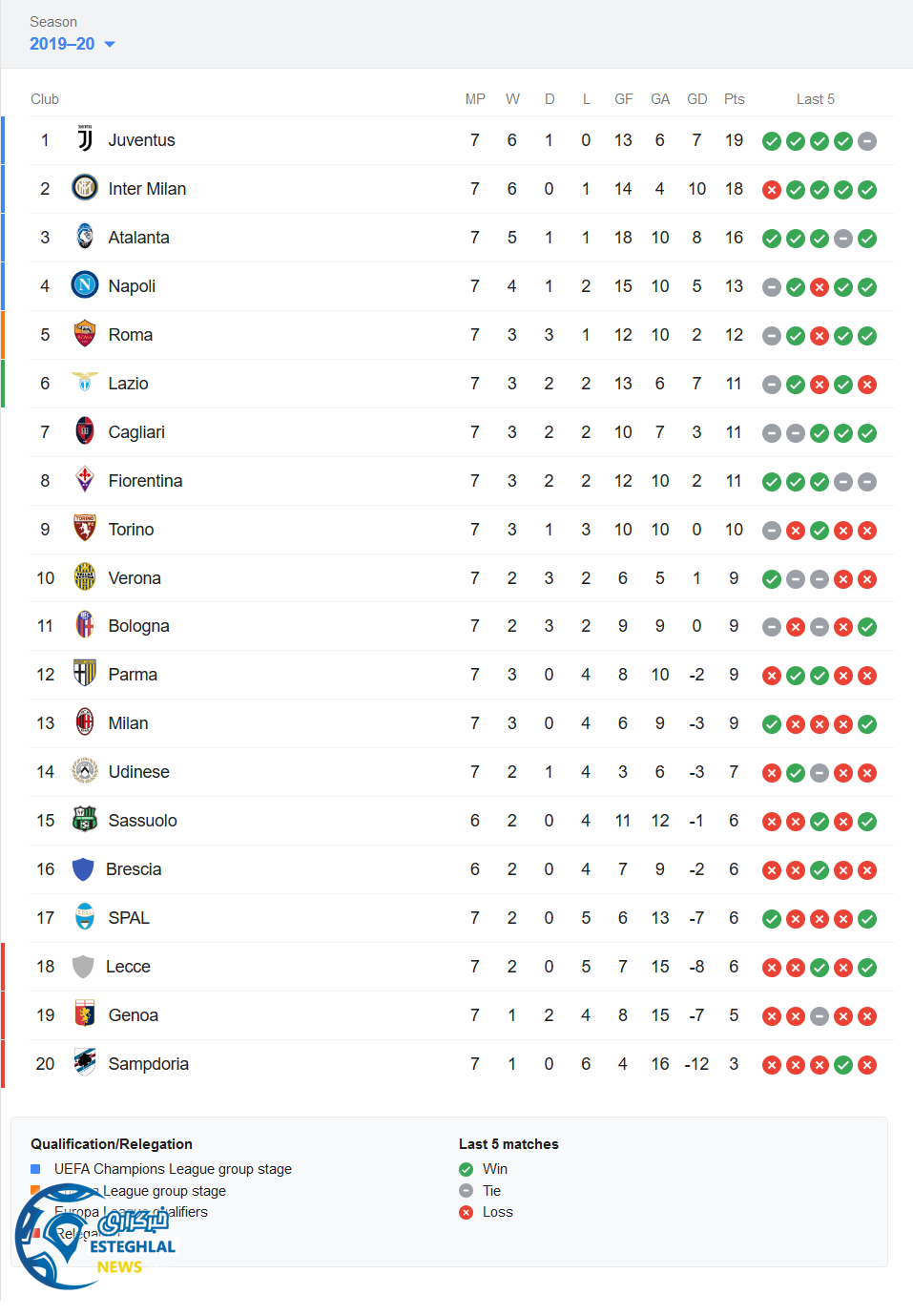Click the Brescia shield icon
913x1316 pixels.
(83, 869)
